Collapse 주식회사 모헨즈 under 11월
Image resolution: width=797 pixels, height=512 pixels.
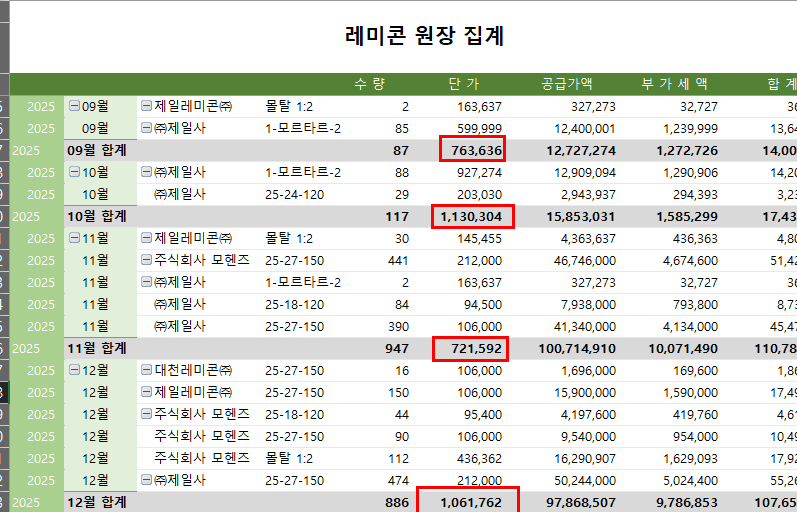pos(146,260)
